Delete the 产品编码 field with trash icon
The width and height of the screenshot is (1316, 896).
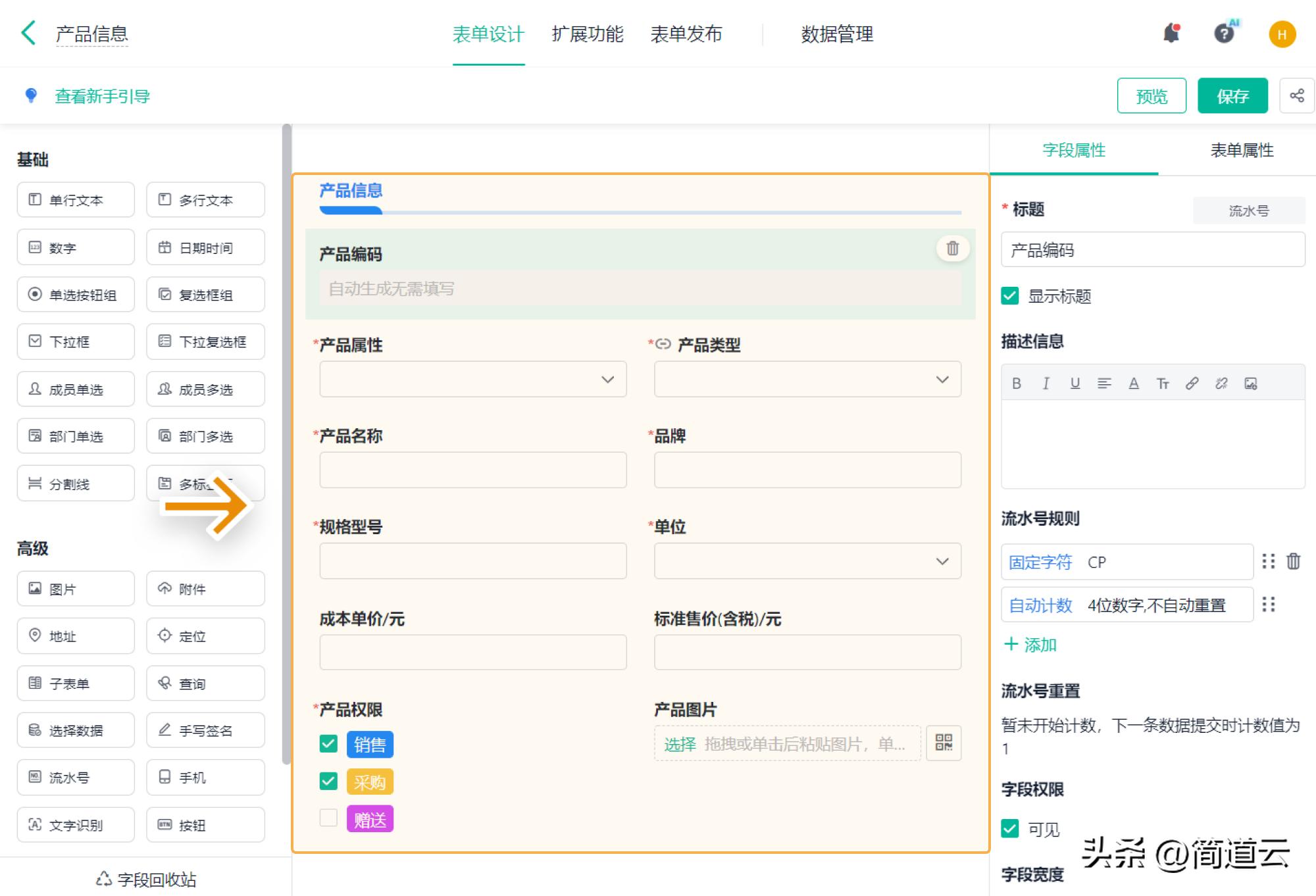coord(952,249)
